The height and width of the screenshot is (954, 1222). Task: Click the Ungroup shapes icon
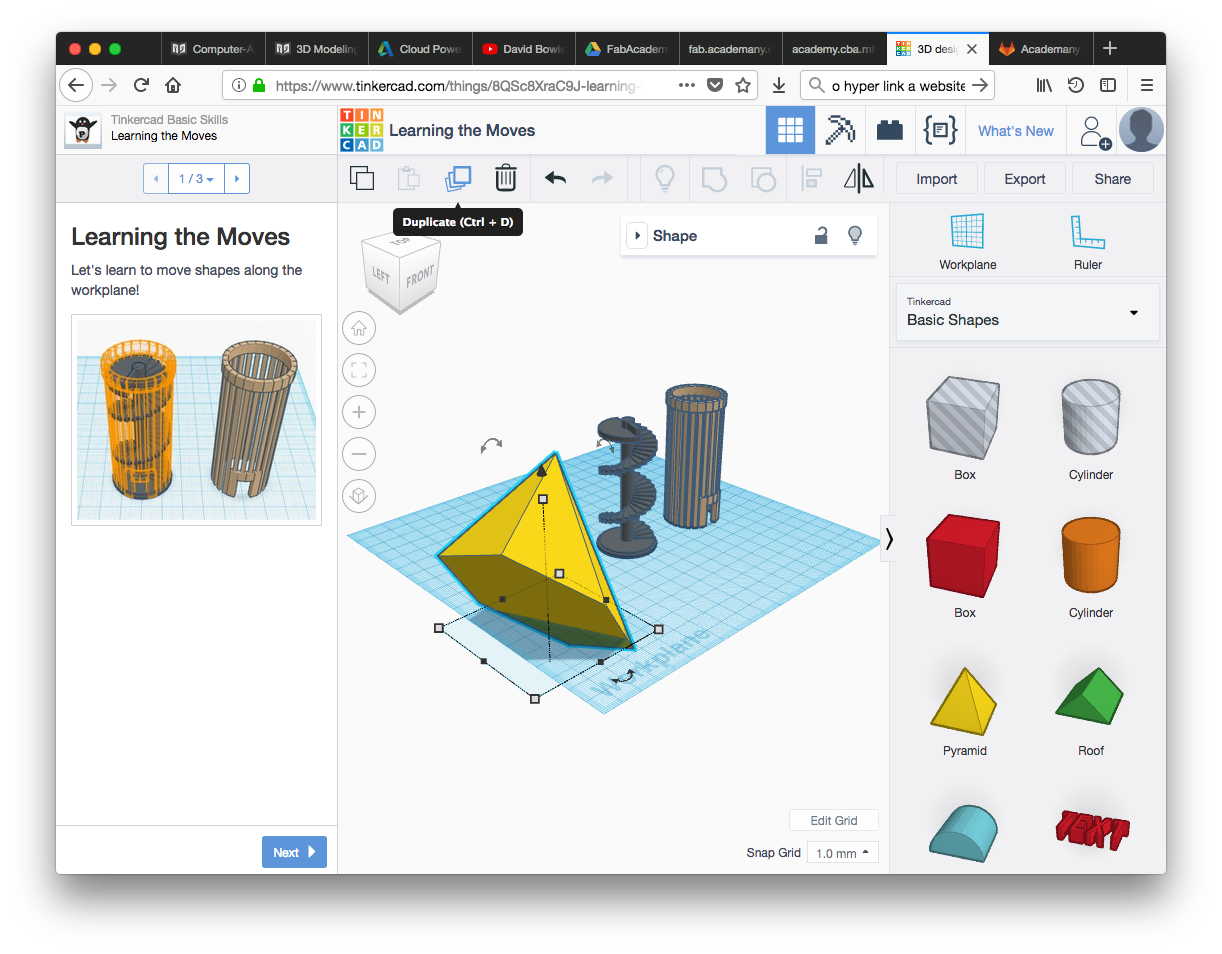tap(762, 179)
